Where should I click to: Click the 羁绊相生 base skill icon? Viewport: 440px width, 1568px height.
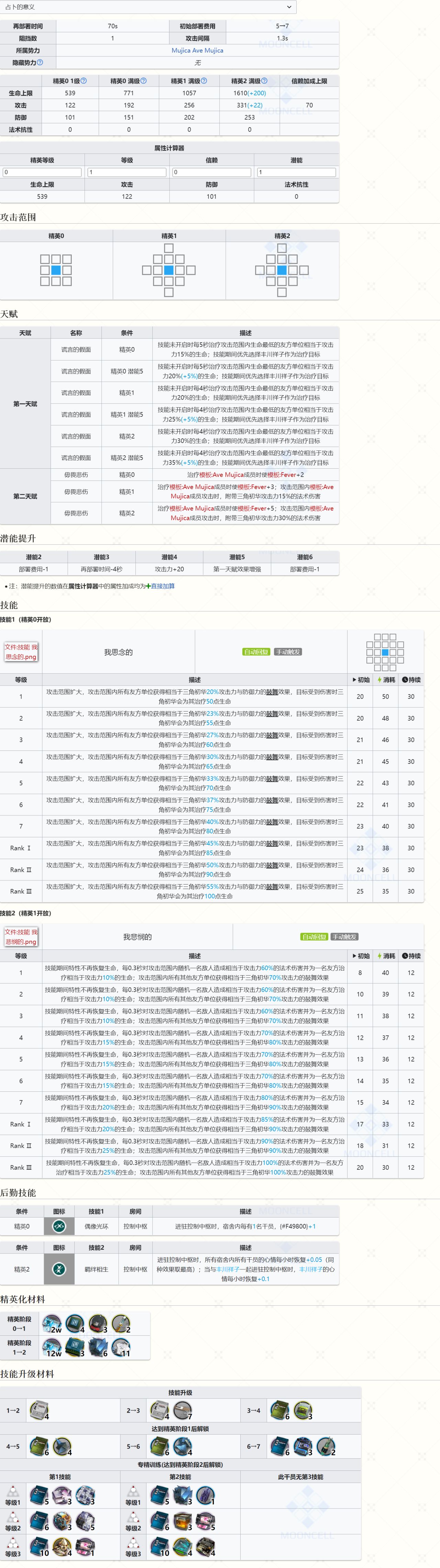click(x=59, y=1269)
